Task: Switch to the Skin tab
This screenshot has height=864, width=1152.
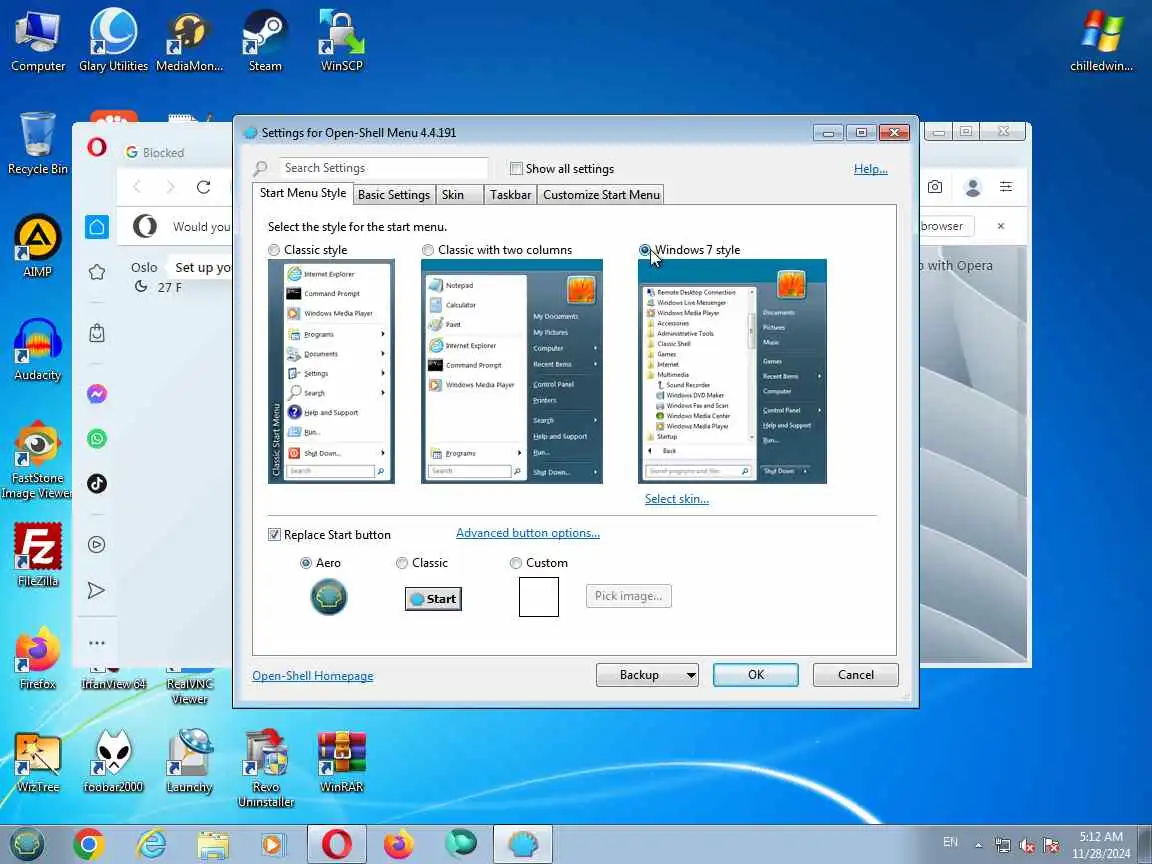Action: click(459, 195)
